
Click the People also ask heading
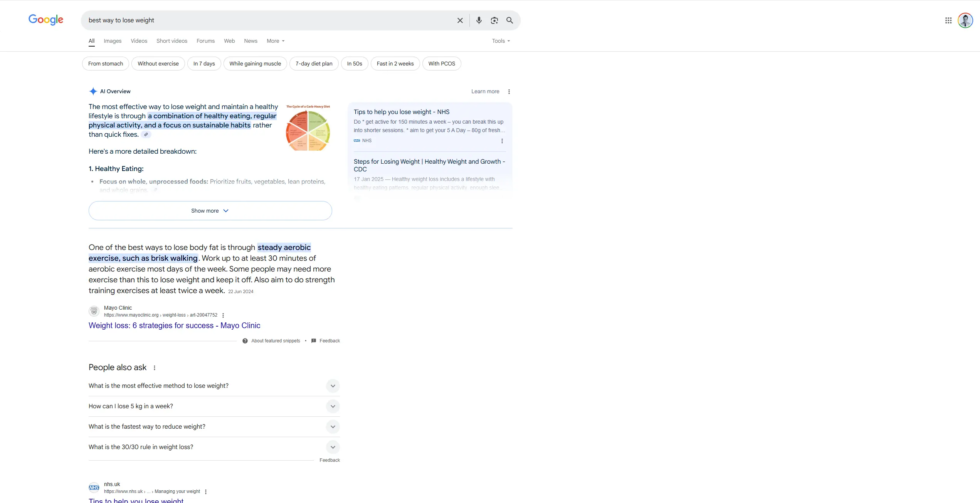point(118,368)
